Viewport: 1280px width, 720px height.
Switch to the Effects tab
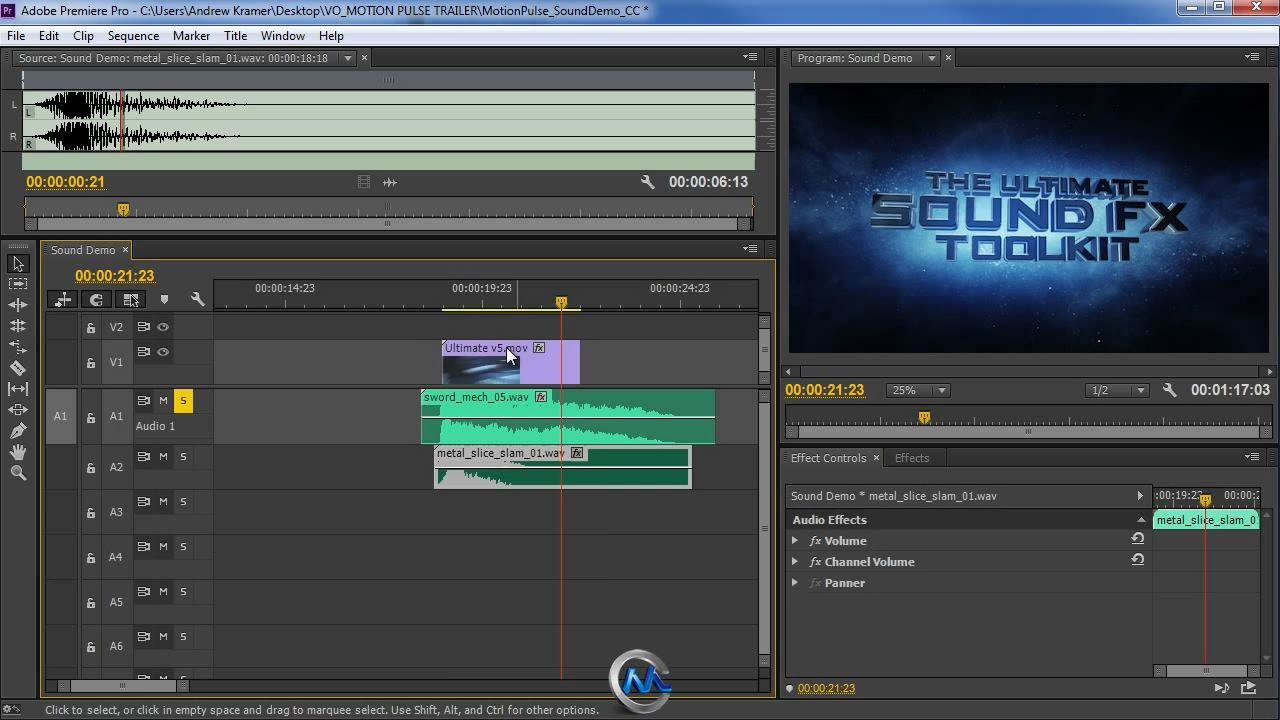[x=911, y=458]
